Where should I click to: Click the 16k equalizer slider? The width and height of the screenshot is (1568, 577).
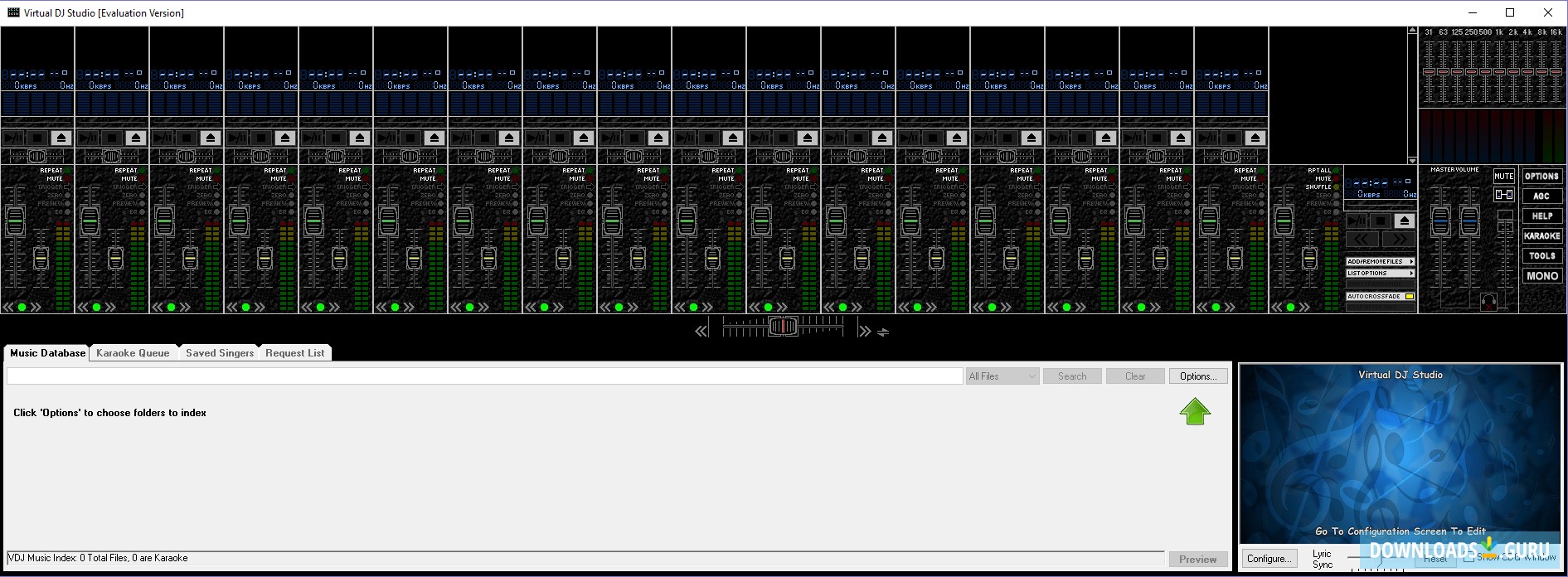click(x=1556, y=72)
